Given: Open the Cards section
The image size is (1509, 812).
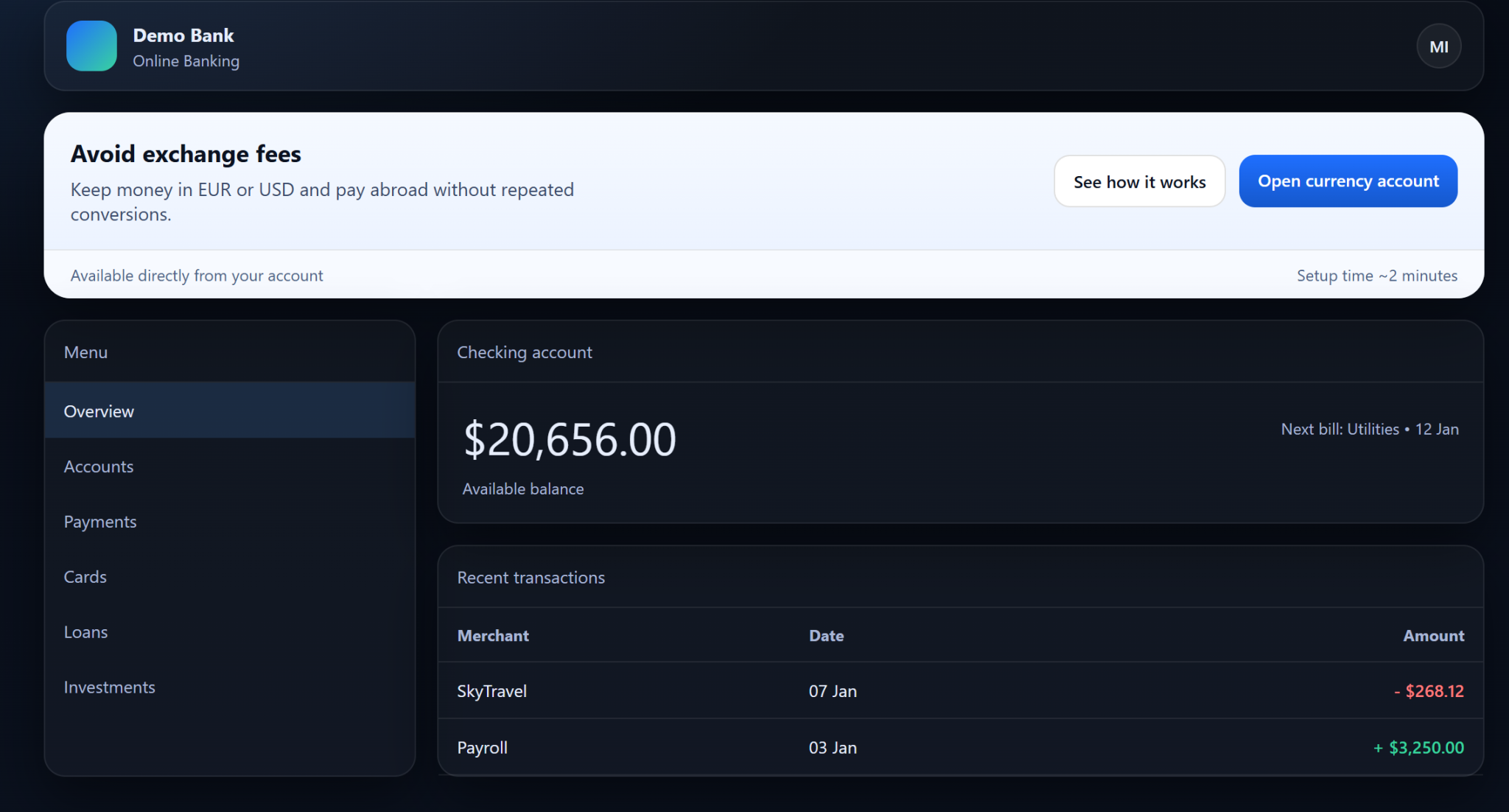Looking at the screenshot, I should [x=85, y=576].
